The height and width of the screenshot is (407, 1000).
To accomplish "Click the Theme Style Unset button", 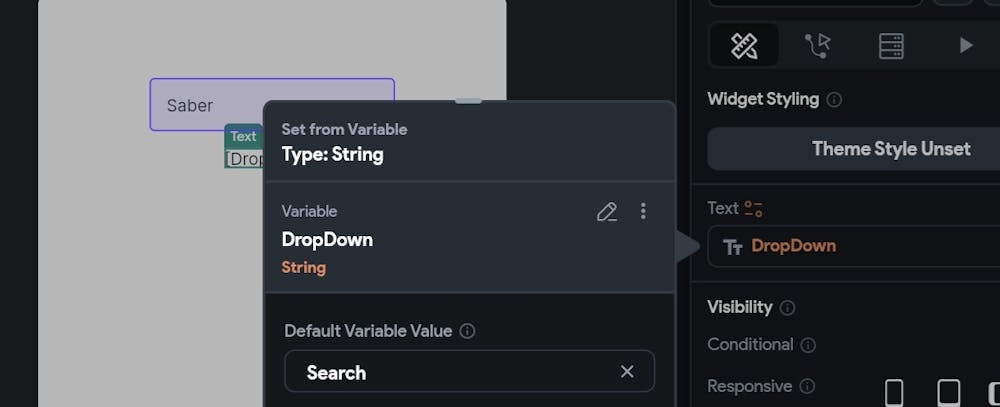I will (x=890, y=149).
